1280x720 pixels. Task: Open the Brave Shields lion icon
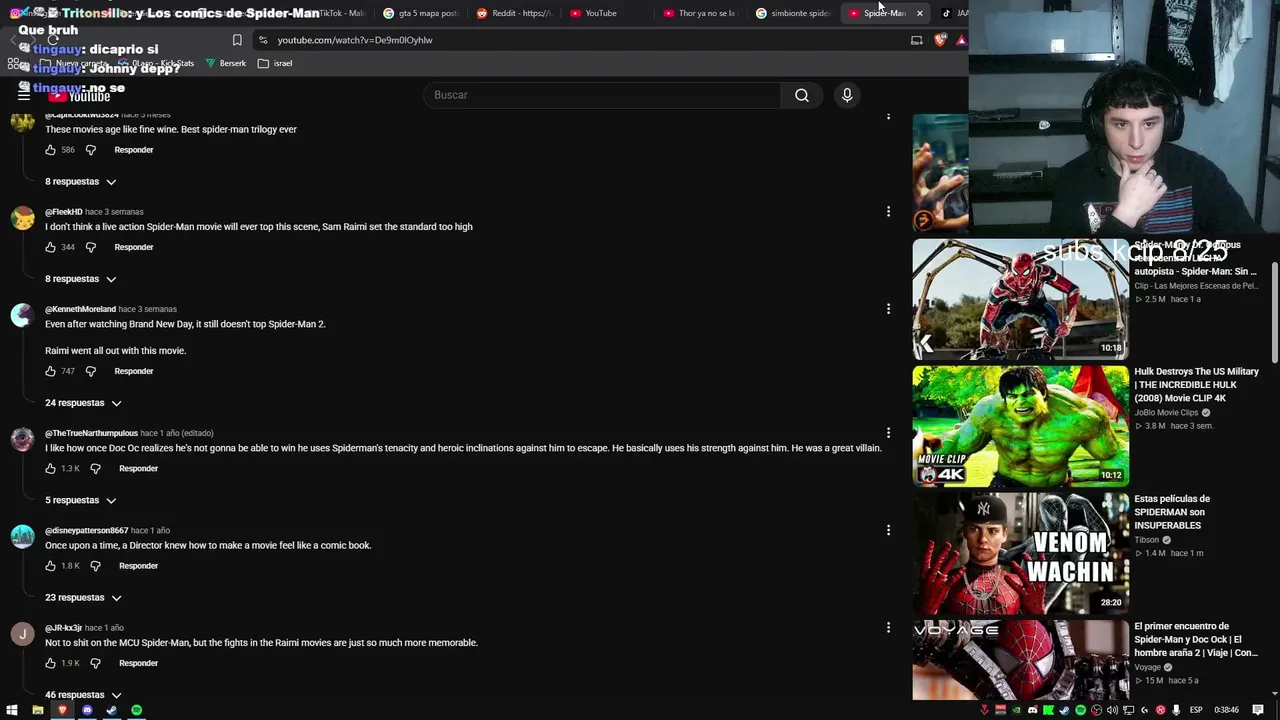click(x=940, y=40)
